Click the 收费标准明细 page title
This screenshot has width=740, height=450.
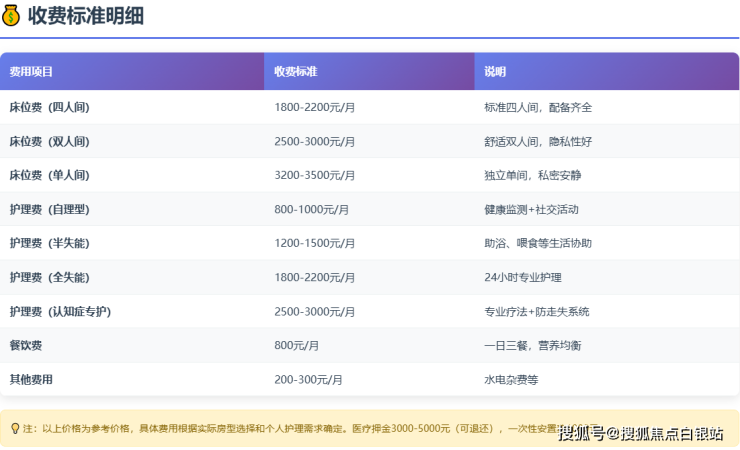[x=85, y=16]
